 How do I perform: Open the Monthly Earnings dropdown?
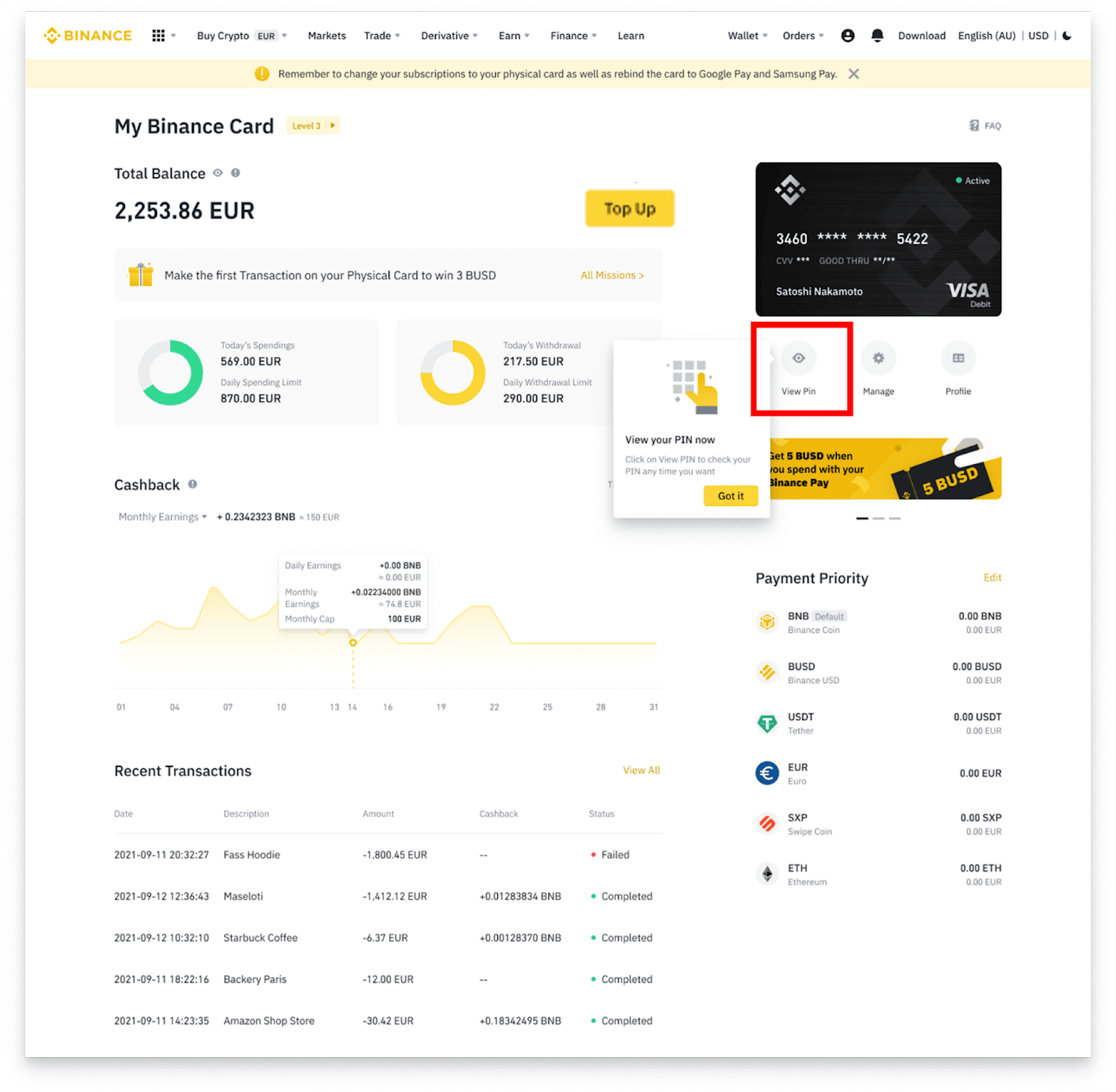[163, 517]
